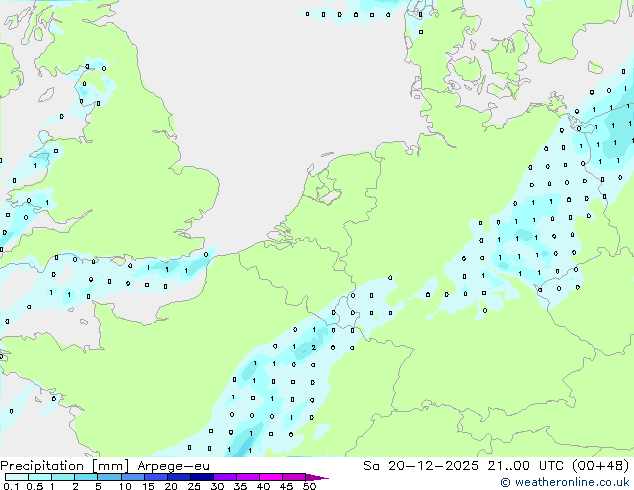Select the 25 to 30 mm dark blue swatch

coord(202,477)
